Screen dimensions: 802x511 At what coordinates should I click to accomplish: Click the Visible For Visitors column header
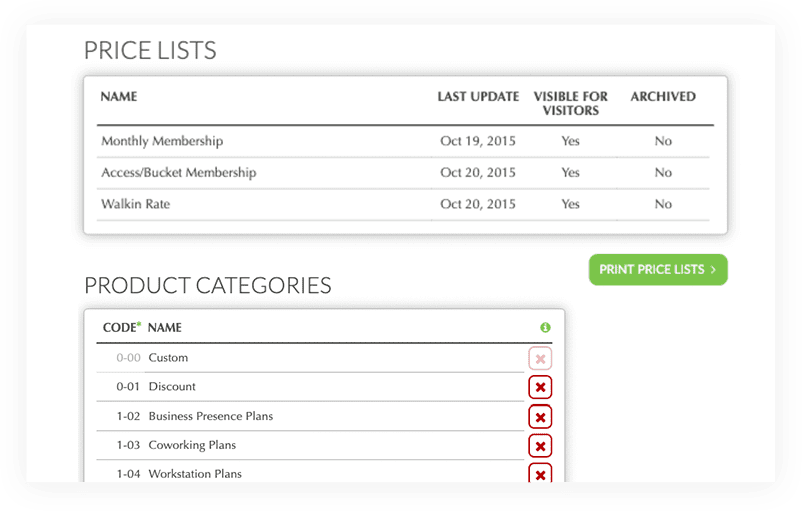pyautogui.click(x=570, y=103)
